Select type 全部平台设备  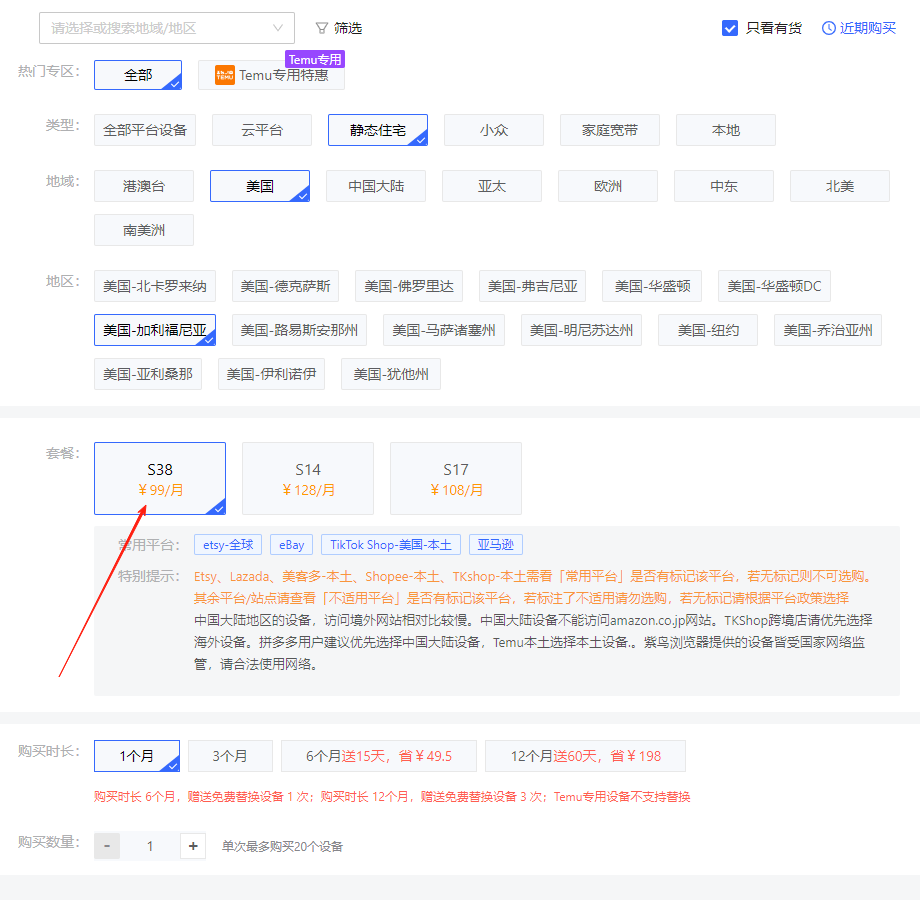coord(145,130)
